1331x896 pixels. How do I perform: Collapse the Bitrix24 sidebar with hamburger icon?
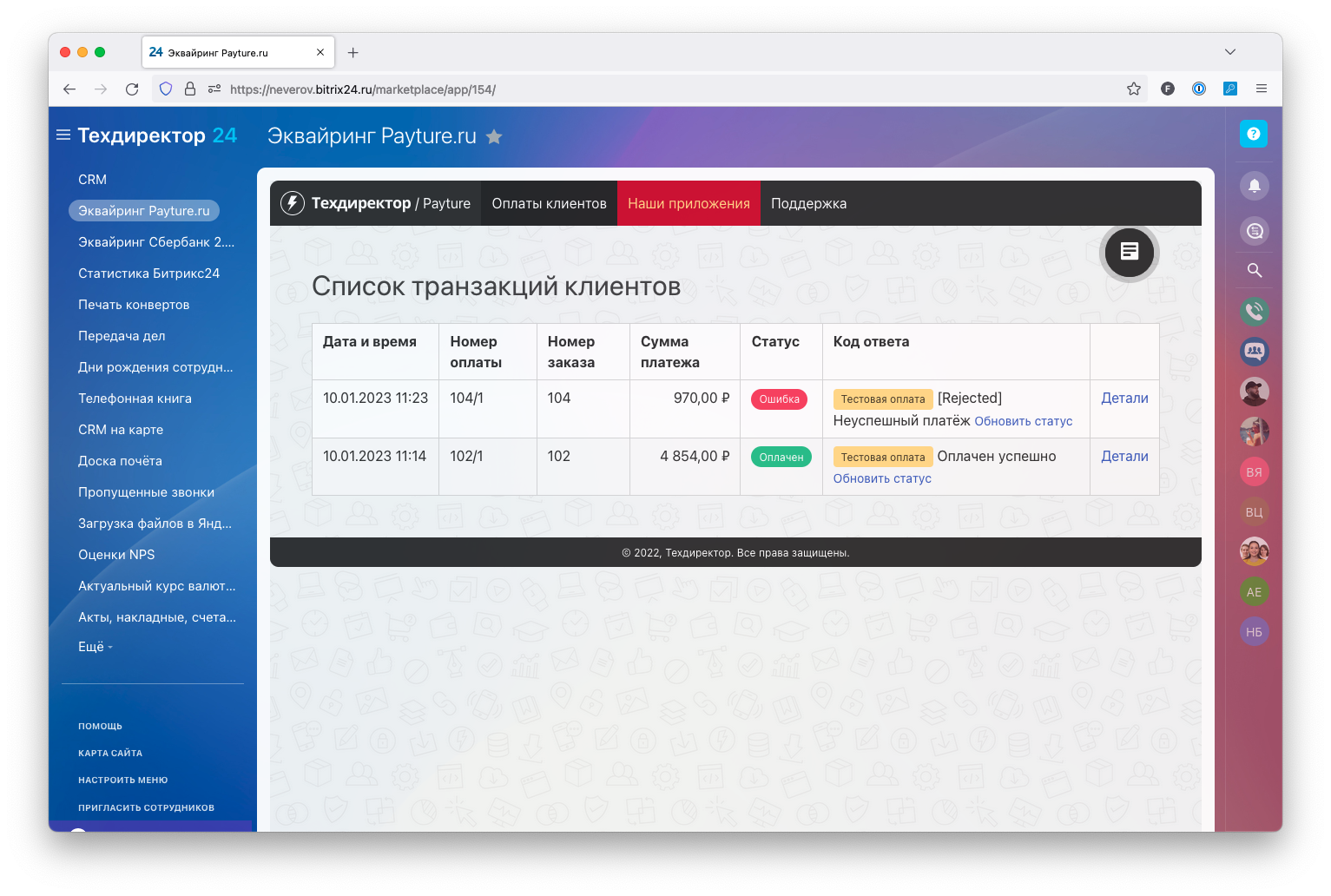pos(63,135)
